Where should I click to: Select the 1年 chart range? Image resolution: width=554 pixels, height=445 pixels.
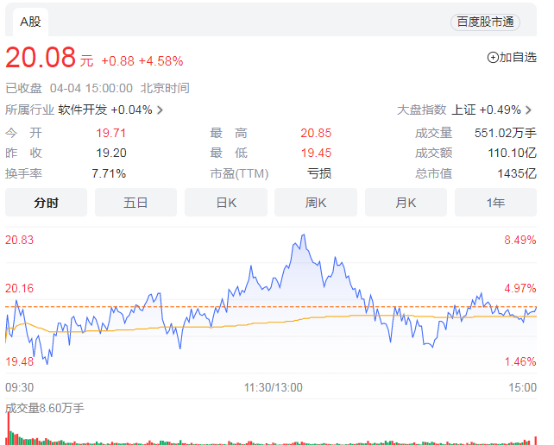496,203
